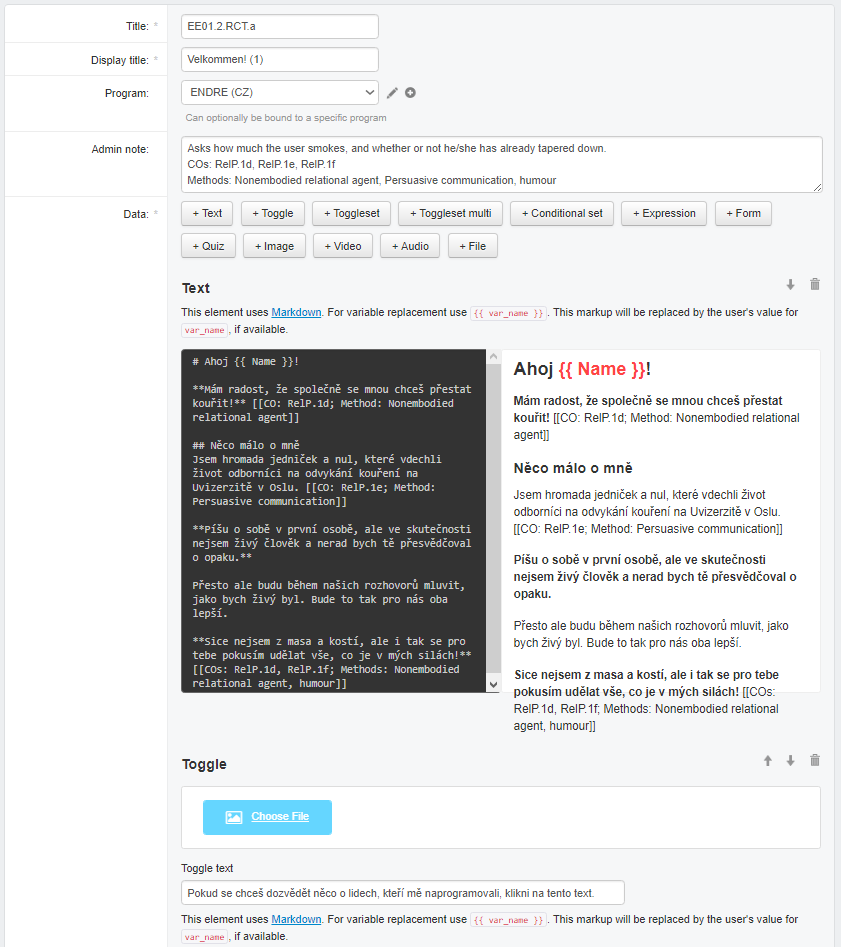Screen dimensions: 841x947
Task: Delete the Text element using trash icon
Action: 814,285
